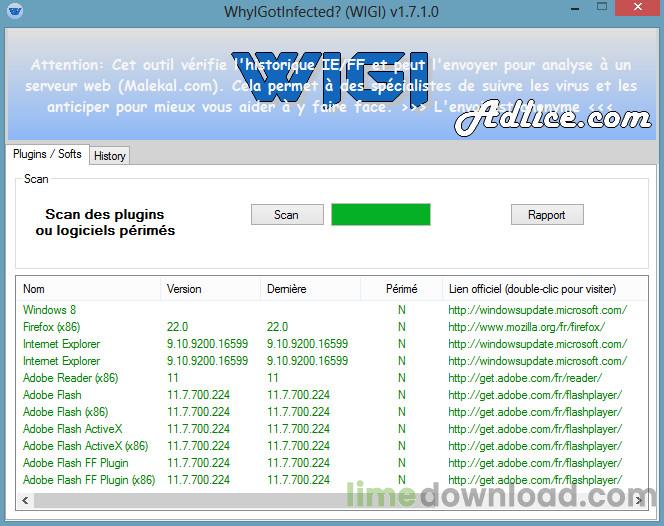The height and width of the screenshot is (526, 664).
Task: Select the Adobe Flash ActiveX (x86) entry
Action: coord(86,446)
